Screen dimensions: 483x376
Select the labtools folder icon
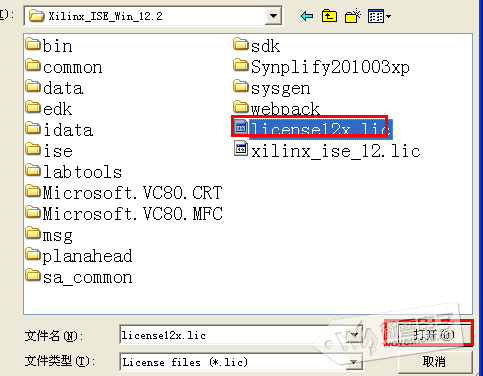point(33,170)
